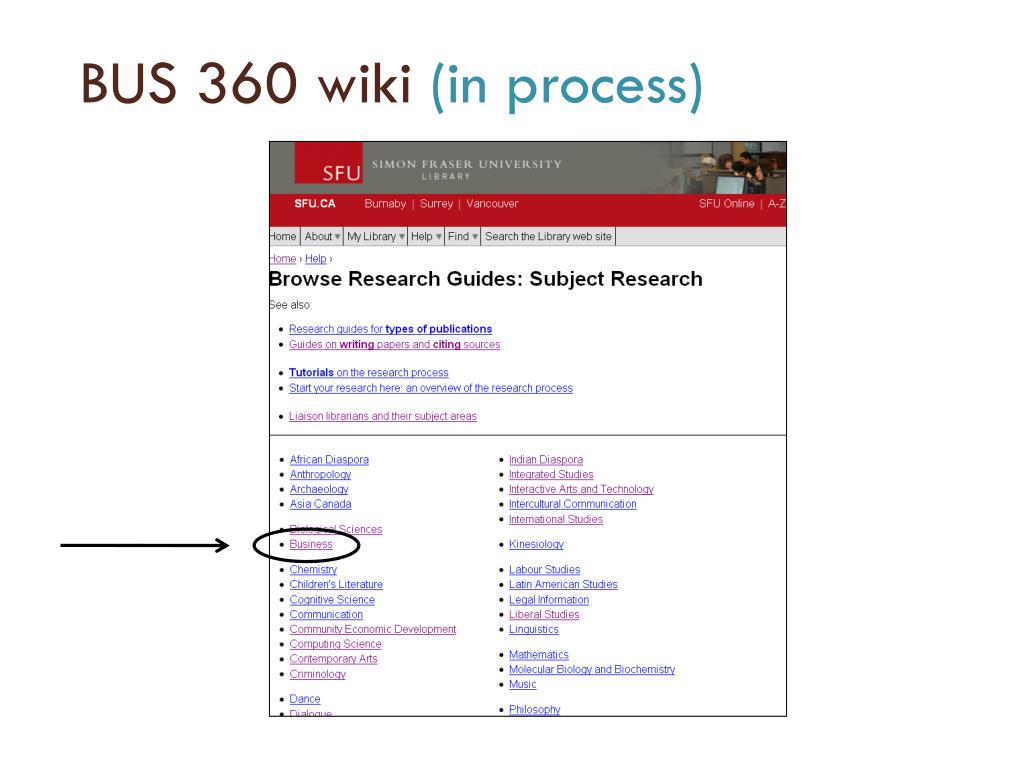Open the Kinesiology guide
This screenshot has height=768, width=1024.
(x=536, y=544)
